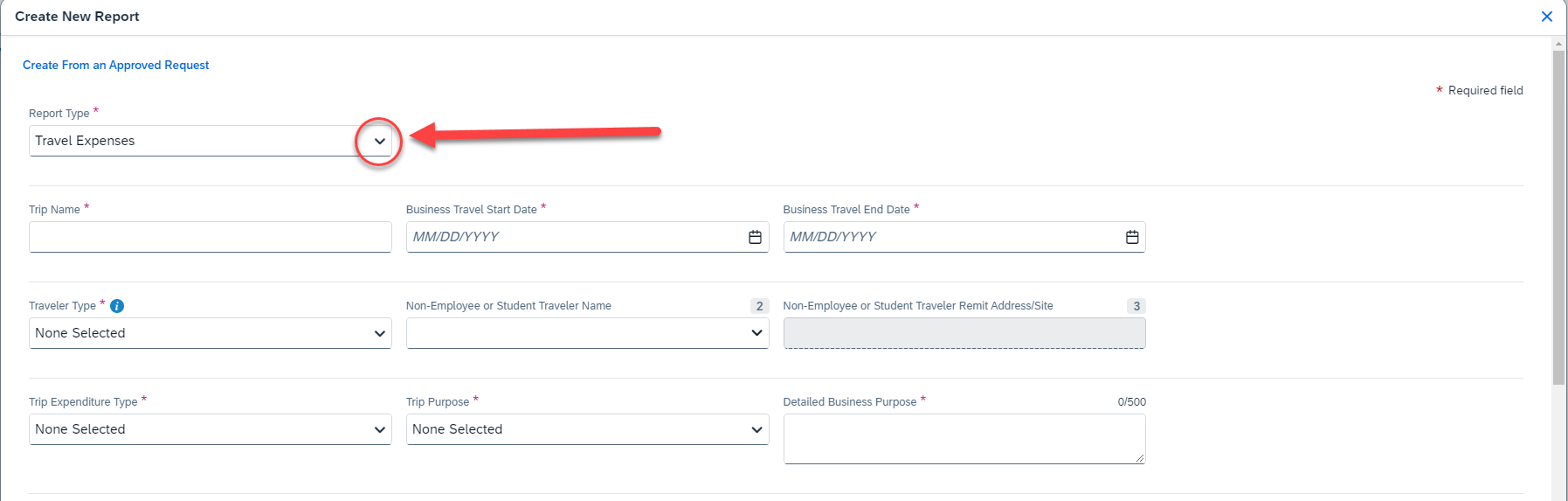Open the Traveler Type dropdown
Viewport: 1568px width, 501px height.
210,333
